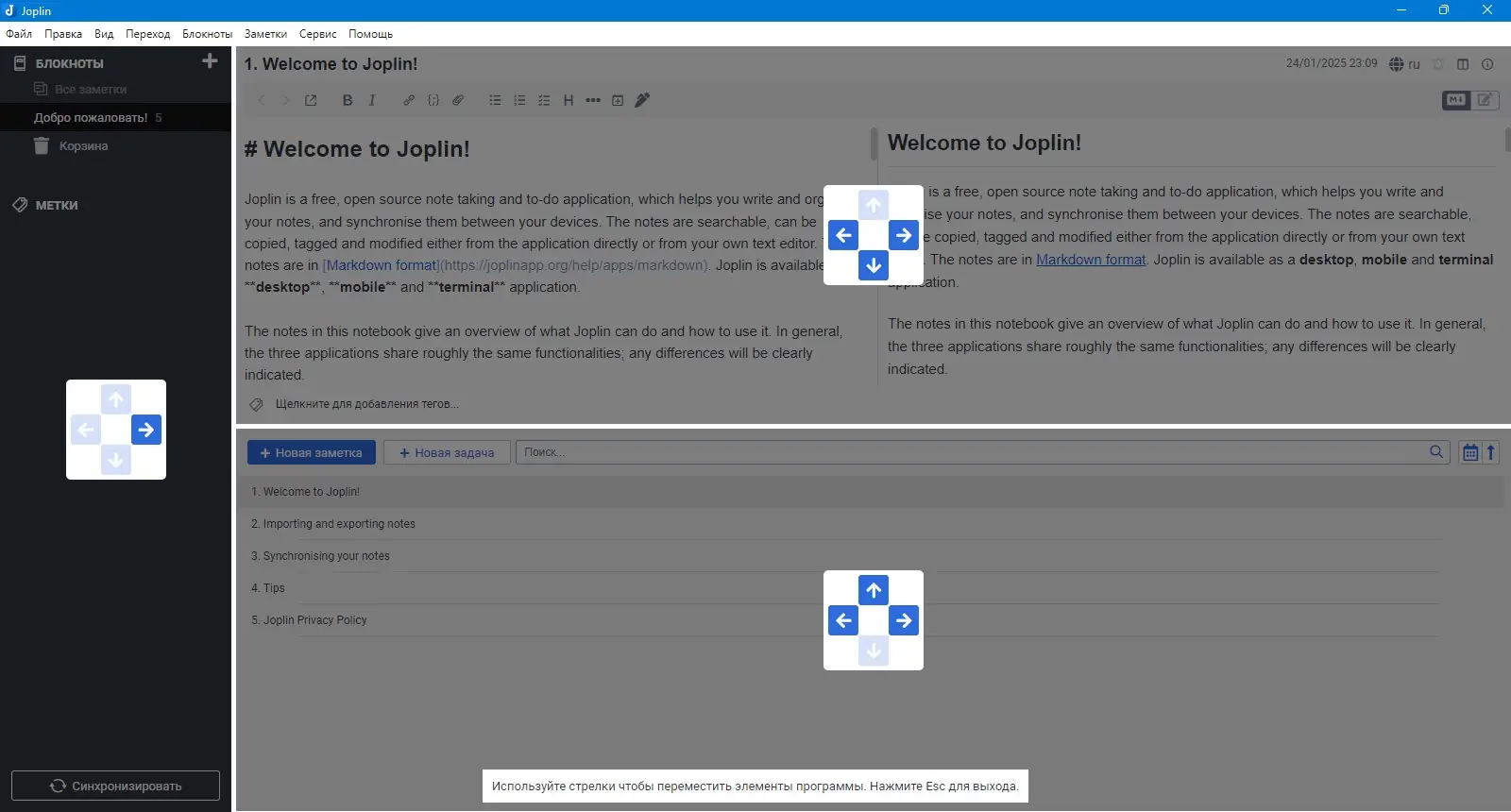Create a to-do with Новая задача button

(447, 452)
